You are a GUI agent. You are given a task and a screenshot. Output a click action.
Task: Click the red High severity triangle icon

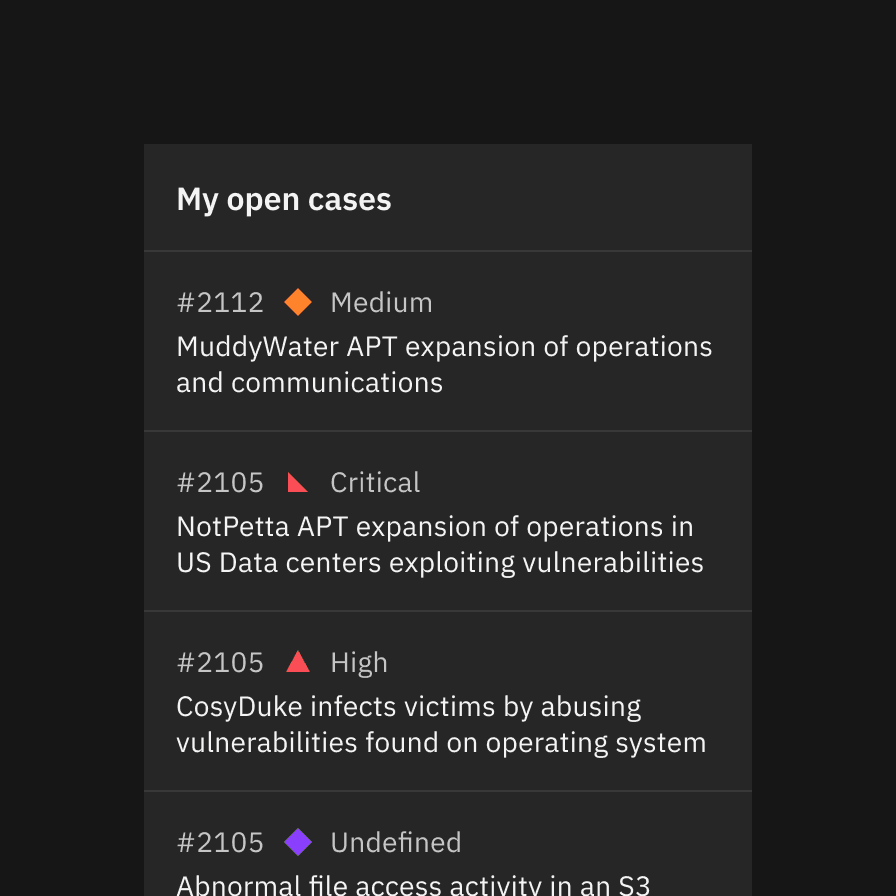pyautogui.click(x=298, y=662)
